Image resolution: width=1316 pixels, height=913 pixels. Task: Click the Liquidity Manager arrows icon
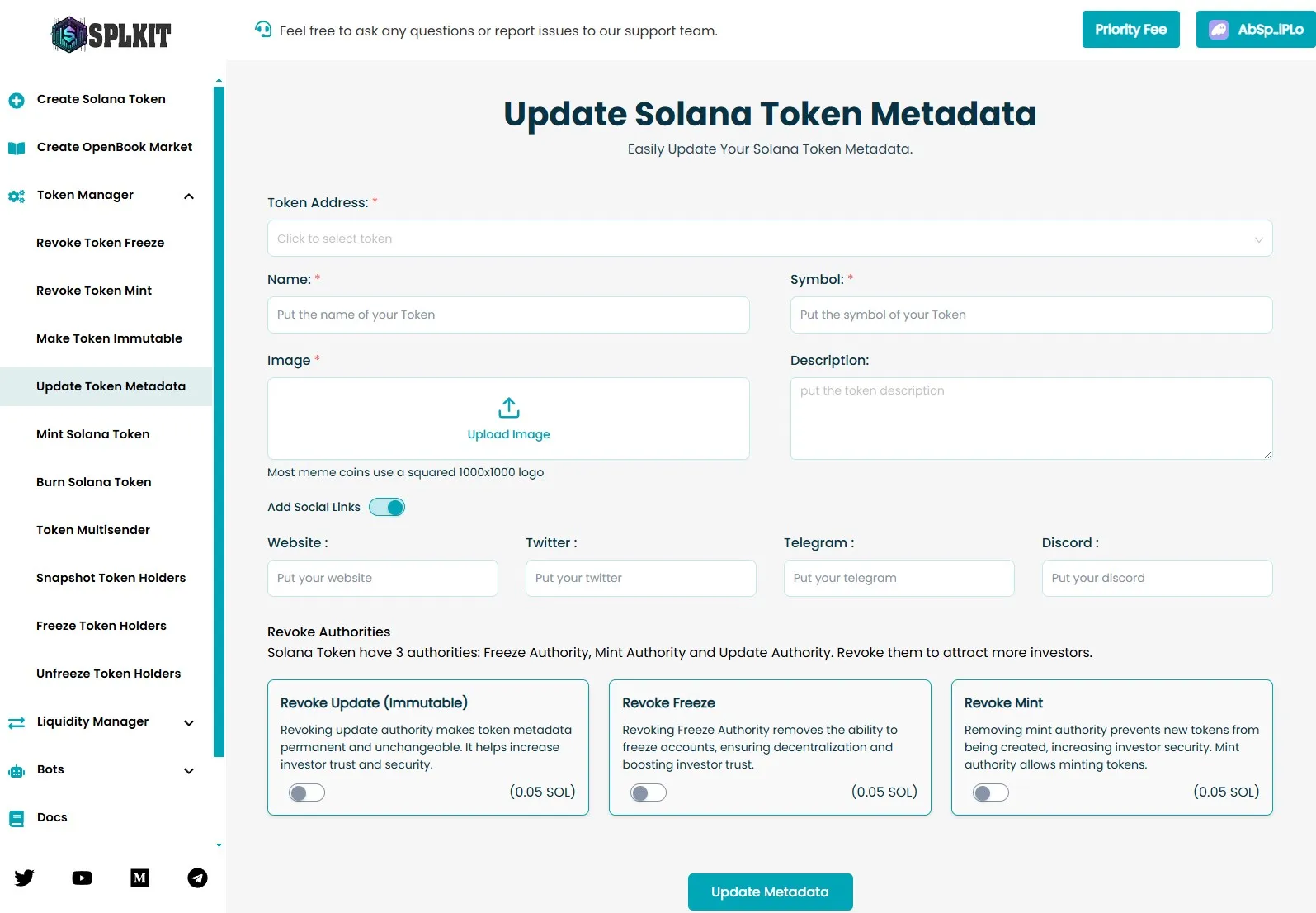[17, 722]
